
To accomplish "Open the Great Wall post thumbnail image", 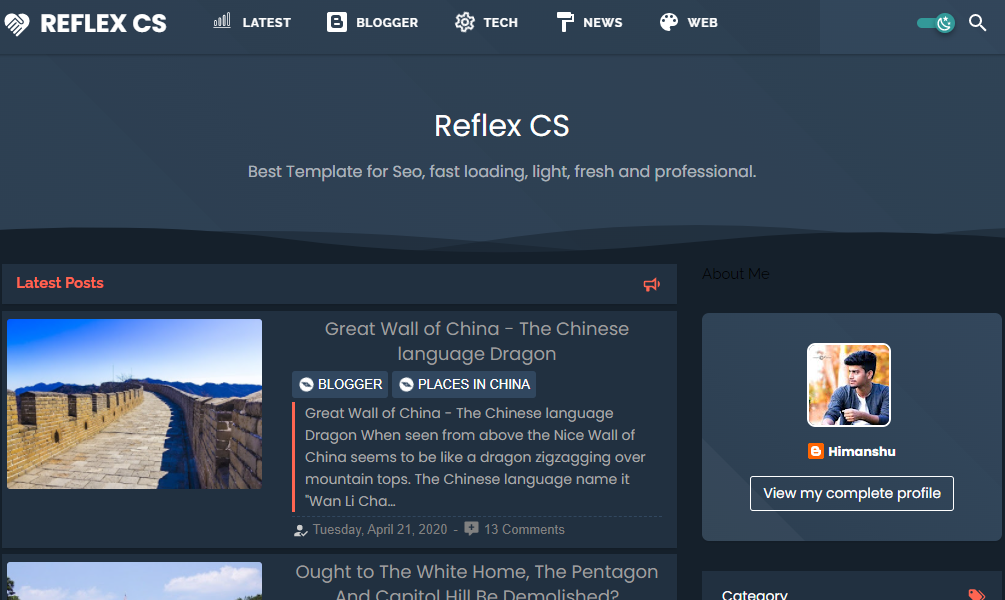I will pos(135,404).
